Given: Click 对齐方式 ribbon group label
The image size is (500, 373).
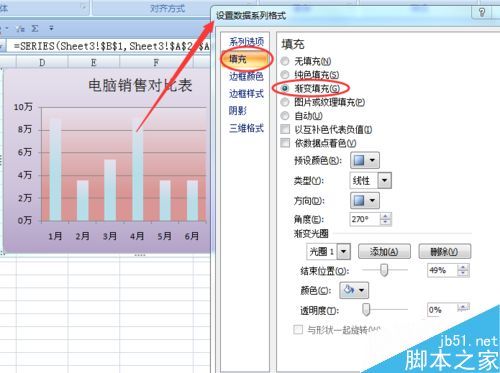Looking at the screenshot, I should point(167,8).
